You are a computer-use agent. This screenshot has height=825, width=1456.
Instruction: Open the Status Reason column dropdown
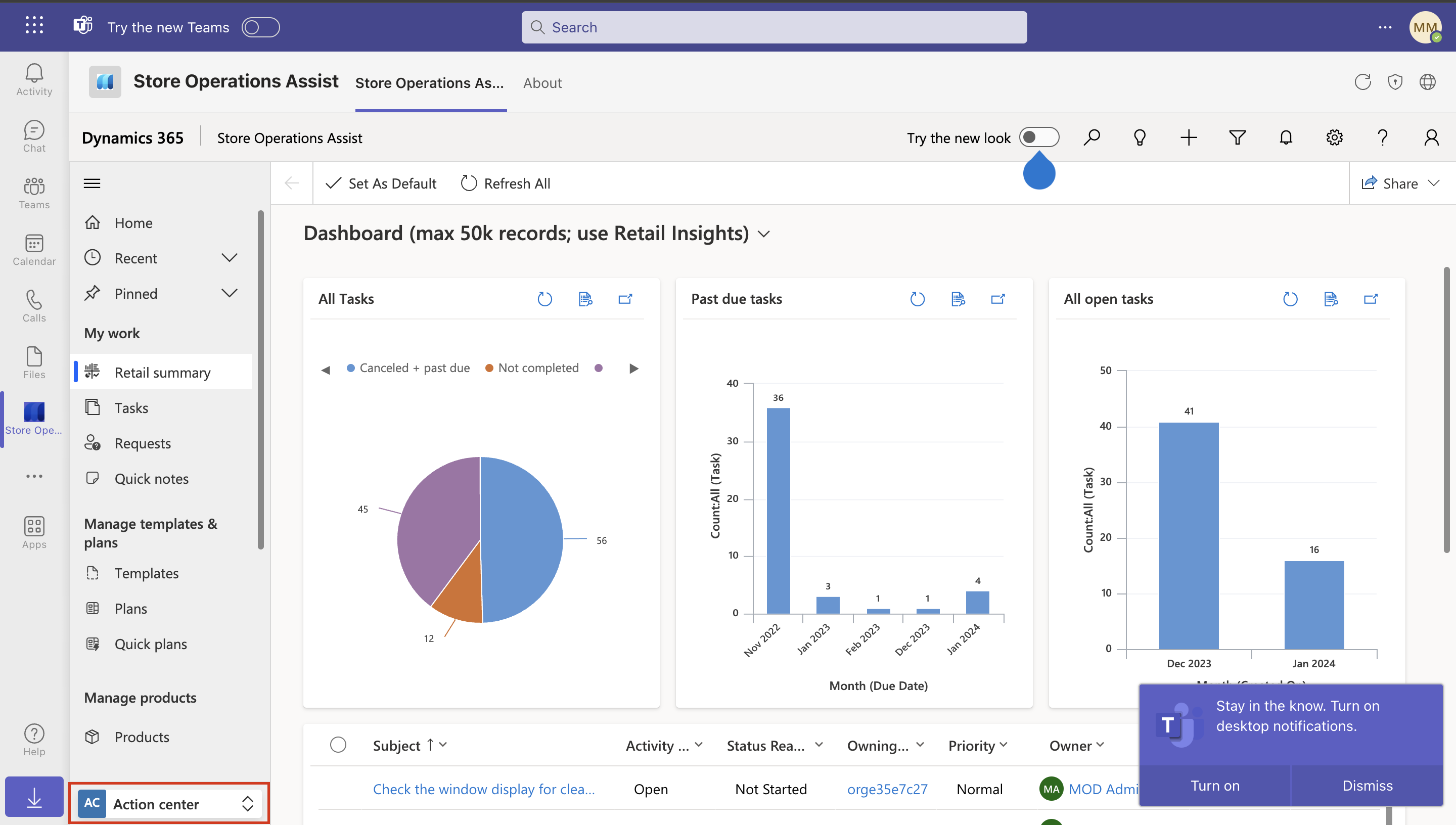point(818,745)
